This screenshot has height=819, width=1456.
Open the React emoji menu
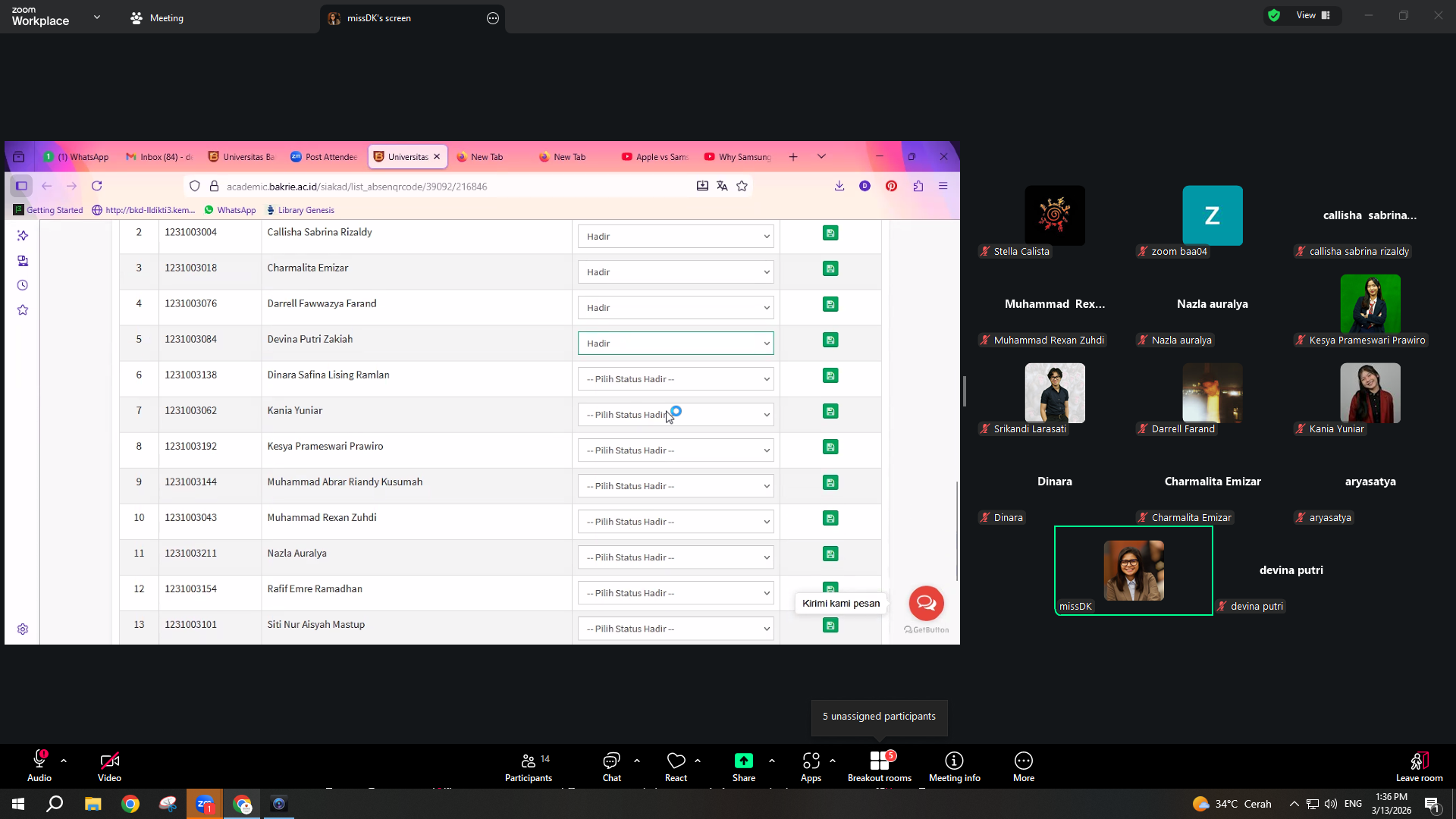coord(676,766)
